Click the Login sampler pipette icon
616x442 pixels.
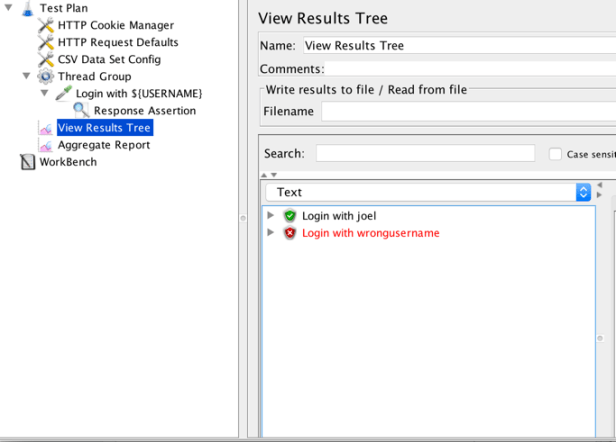click(x=64, y=93)
